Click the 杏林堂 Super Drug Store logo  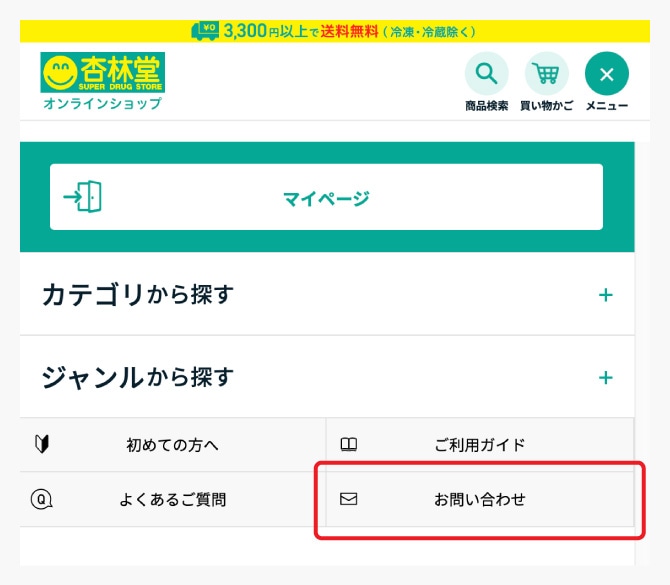tap(103, 81)
